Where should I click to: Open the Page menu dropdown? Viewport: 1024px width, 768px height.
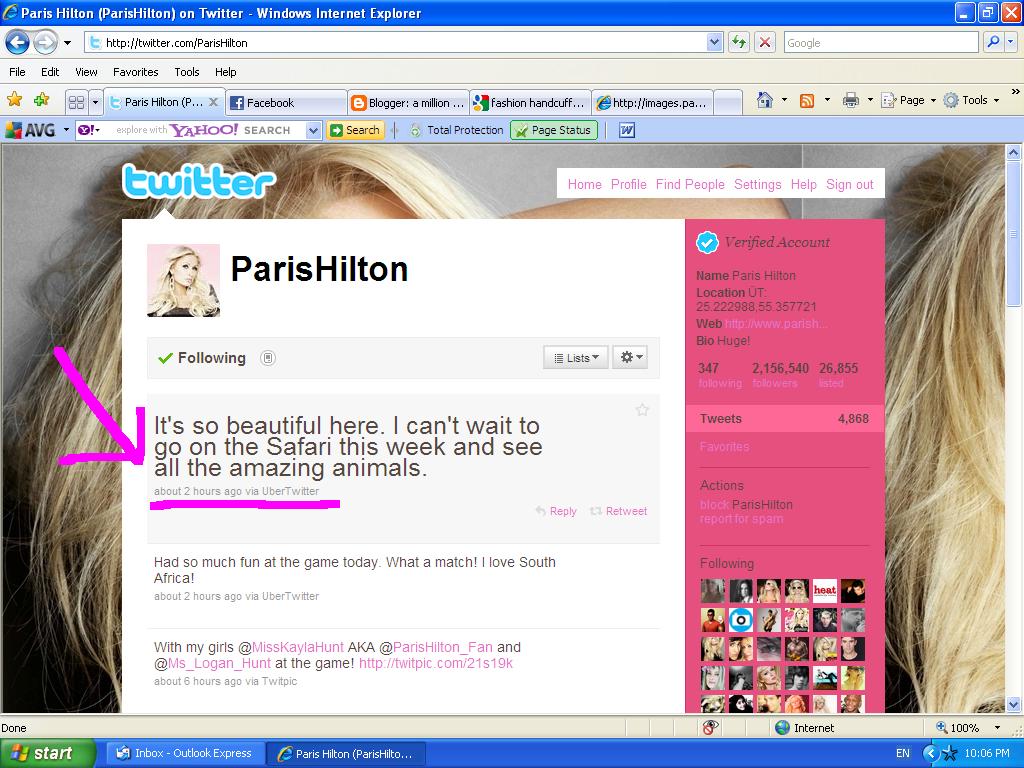click(909, 100)
